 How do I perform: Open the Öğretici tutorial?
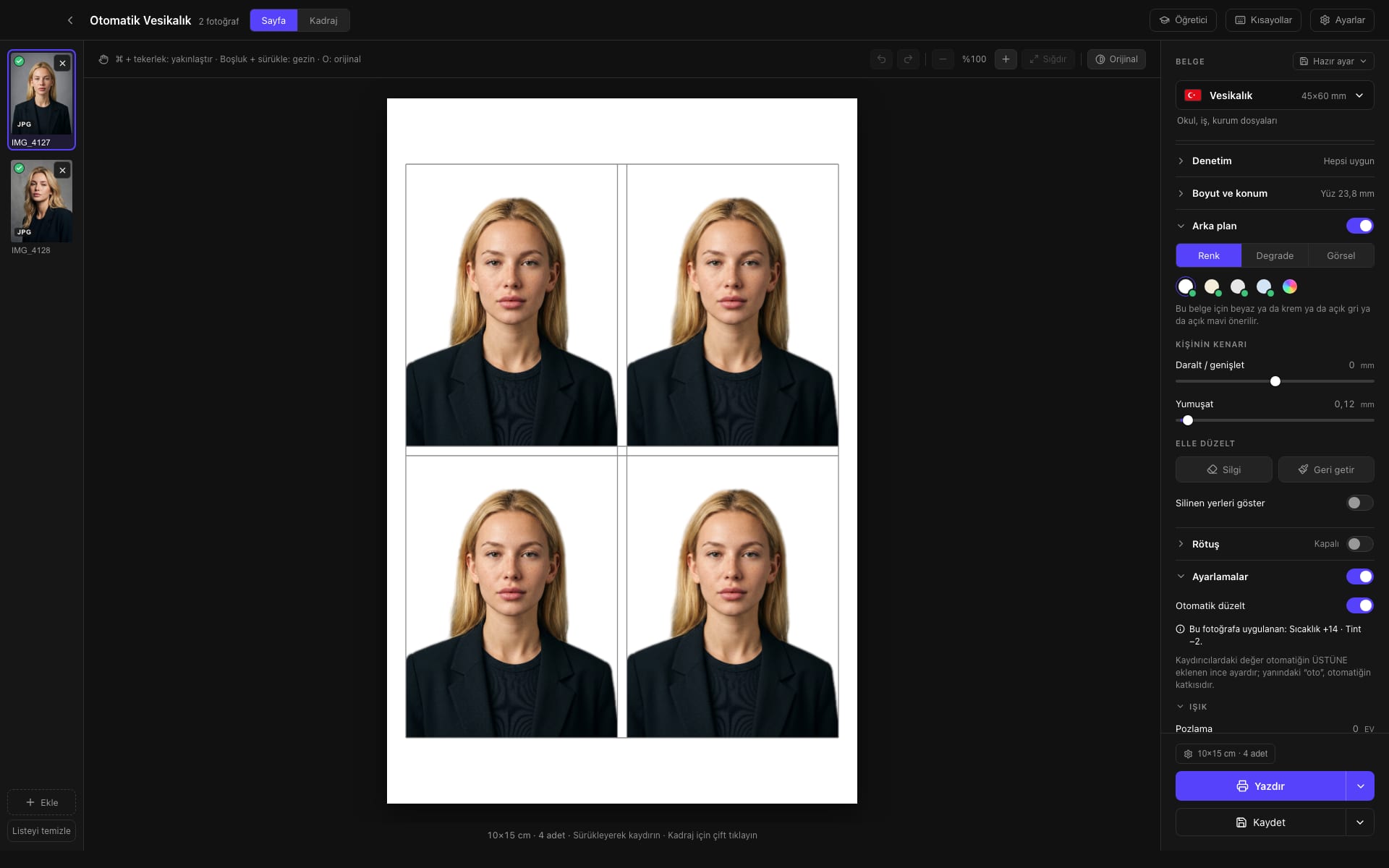1183,20
